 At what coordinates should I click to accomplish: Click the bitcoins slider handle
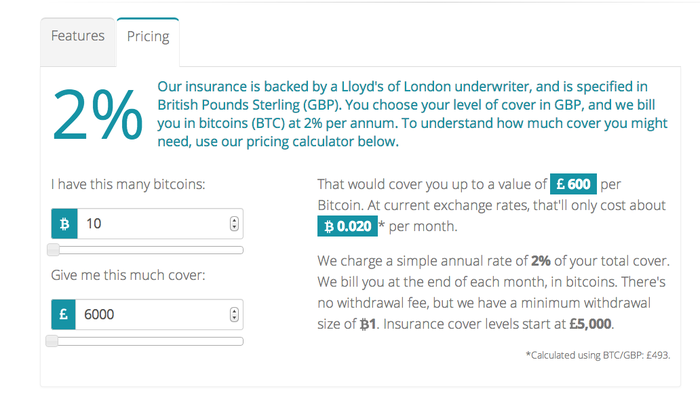54,250
